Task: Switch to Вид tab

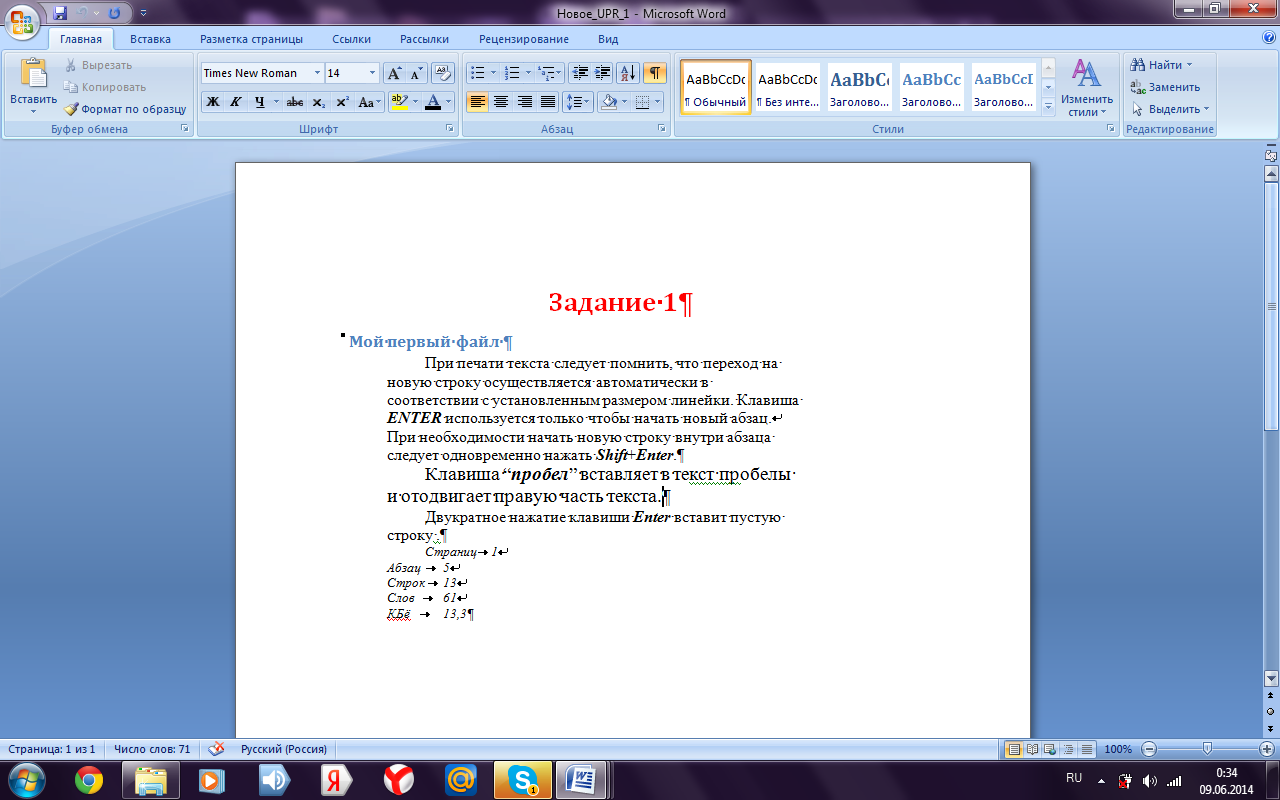Action: click(x=608, y=39)
